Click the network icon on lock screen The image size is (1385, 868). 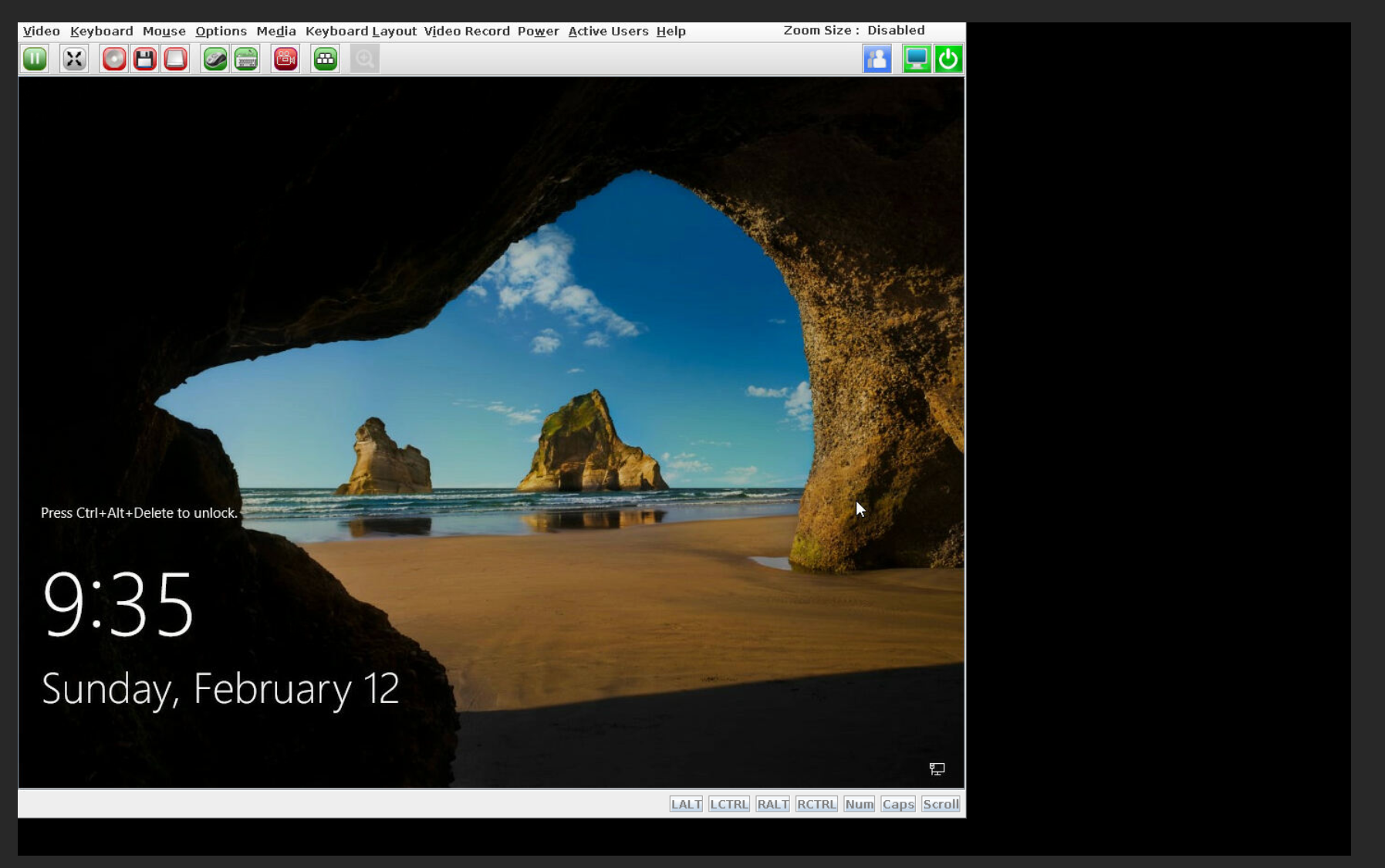pyautogui.click(x=937, y=769)
